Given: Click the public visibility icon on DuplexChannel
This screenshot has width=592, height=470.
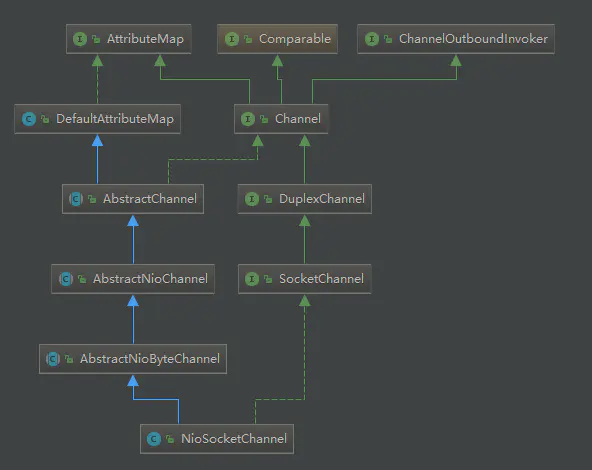Looking at the screenshot, I should point(268,199).
